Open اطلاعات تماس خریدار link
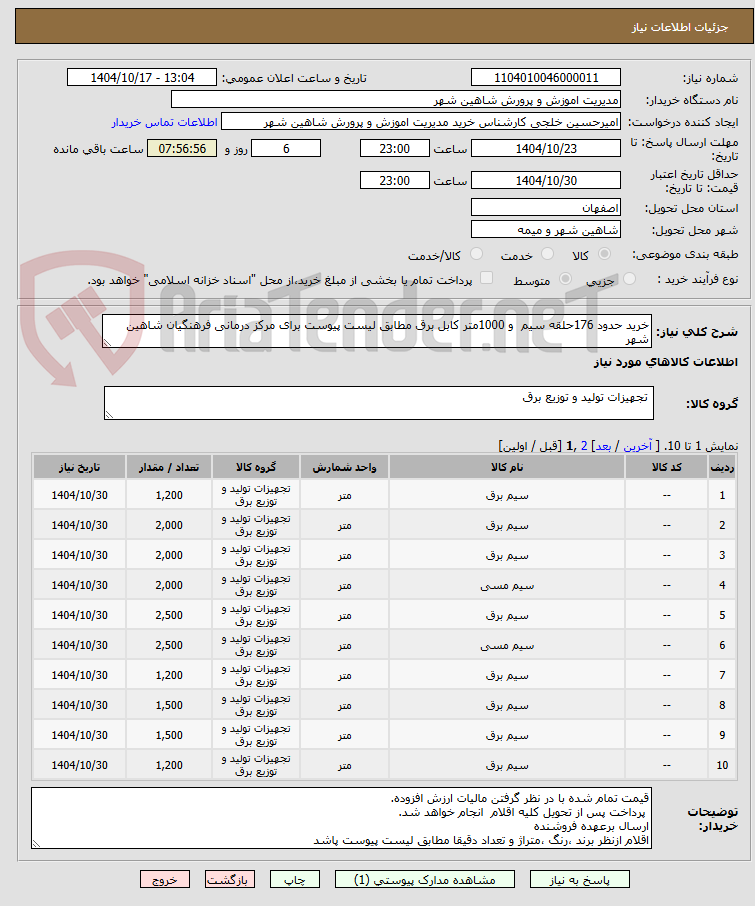 click(165, 122)
